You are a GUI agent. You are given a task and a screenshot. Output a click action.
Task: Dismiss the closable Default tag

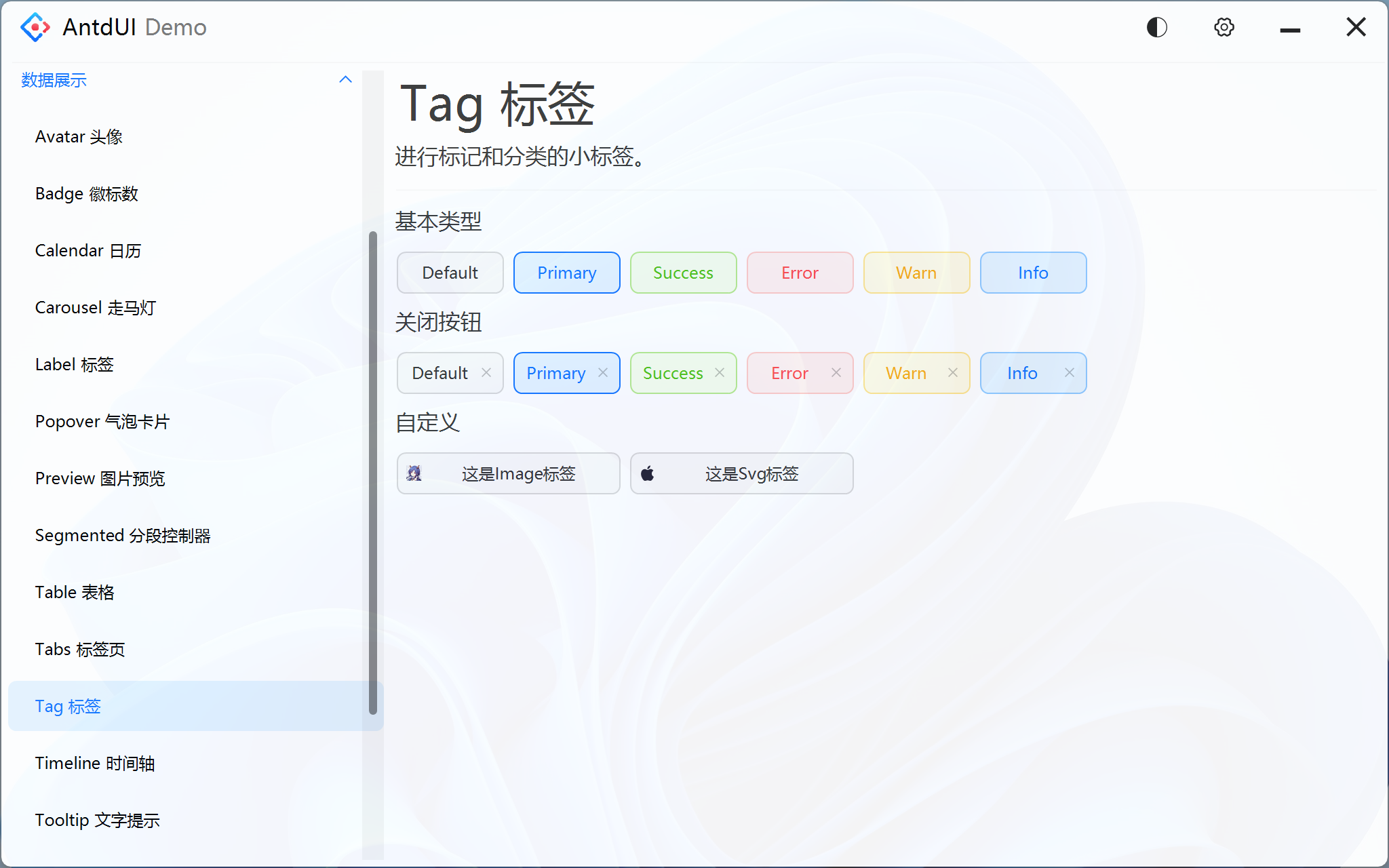click(x=486, y=372)
